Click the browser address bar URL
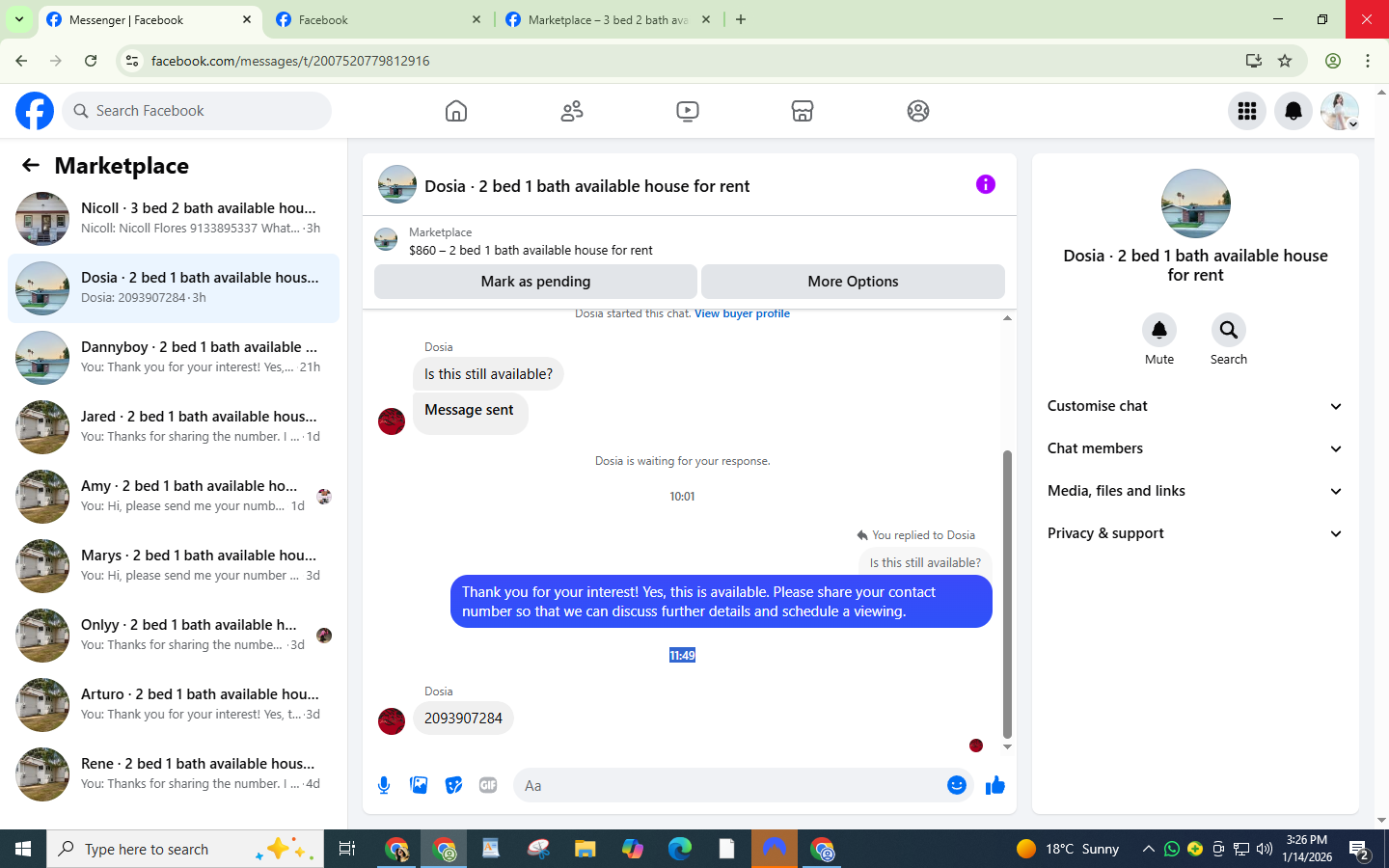The width and height of the screenshot is (1389, 868). coord(290,61)
